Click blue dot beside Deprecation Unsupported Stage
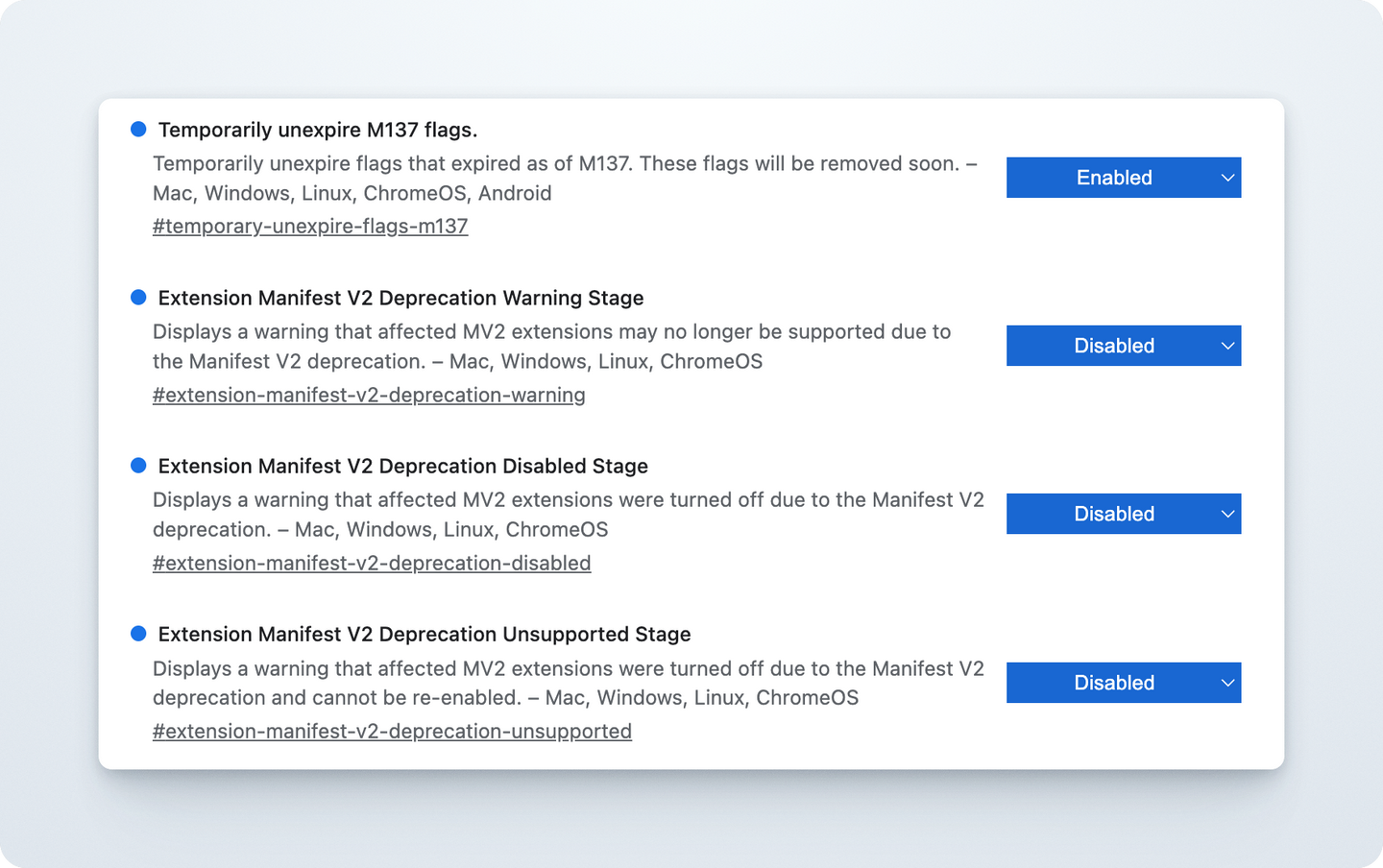 (x=138, y=633)
